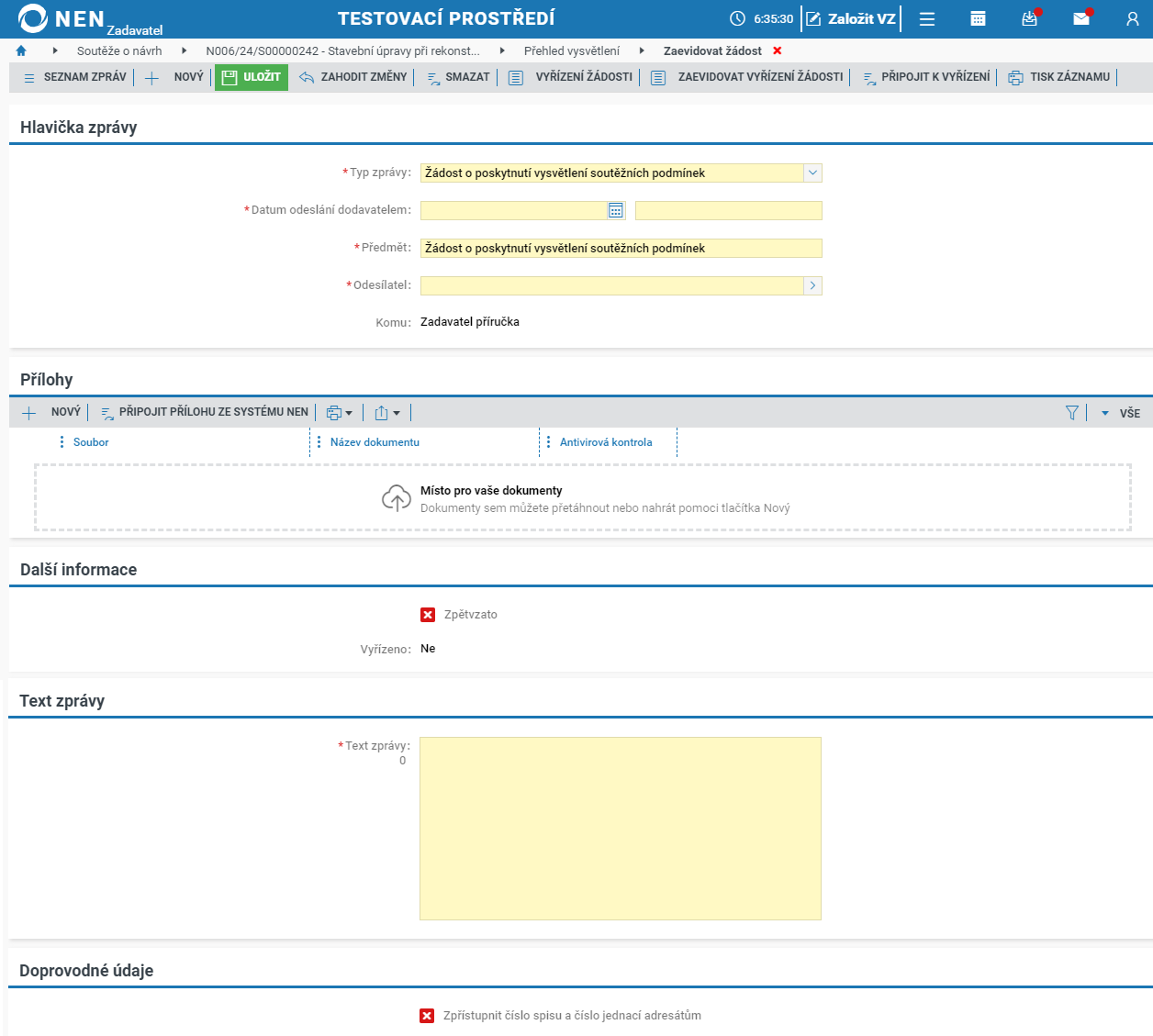Expand the Typ zprávy dropdown arrow
This screenshot has width=1153, height=1036.
pyautogui.click(x=812, y=173)
